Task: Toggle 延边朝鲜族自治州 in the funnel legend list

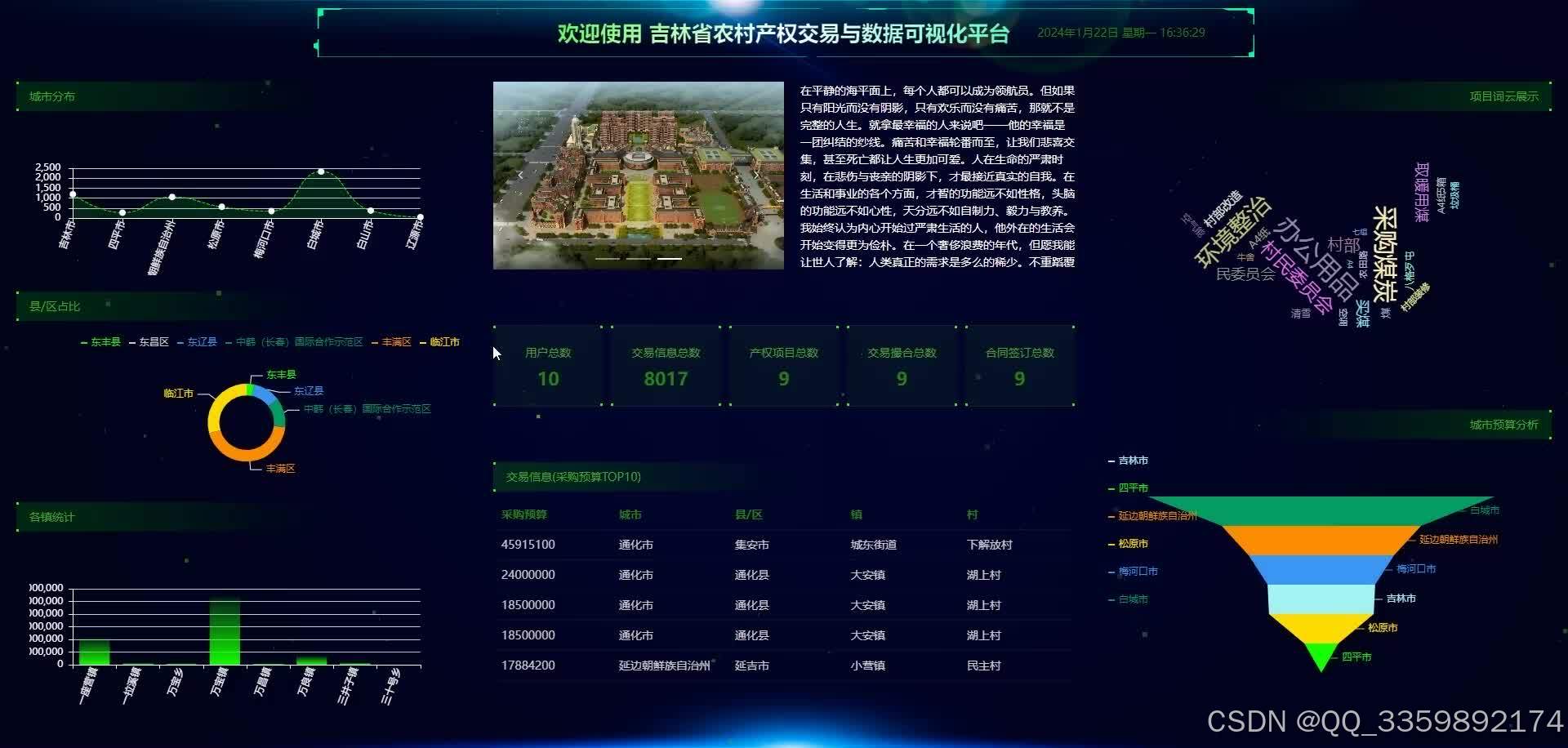Action: (1152, 516)
